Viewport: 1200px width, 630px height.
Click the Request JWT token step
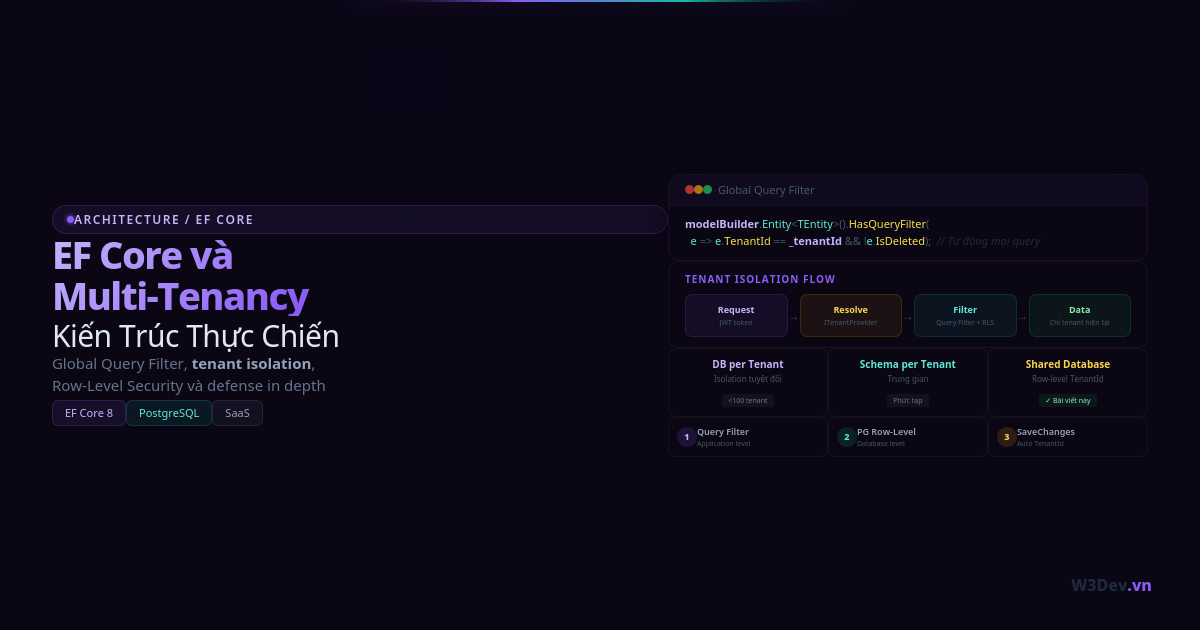(x=736, y=316)
